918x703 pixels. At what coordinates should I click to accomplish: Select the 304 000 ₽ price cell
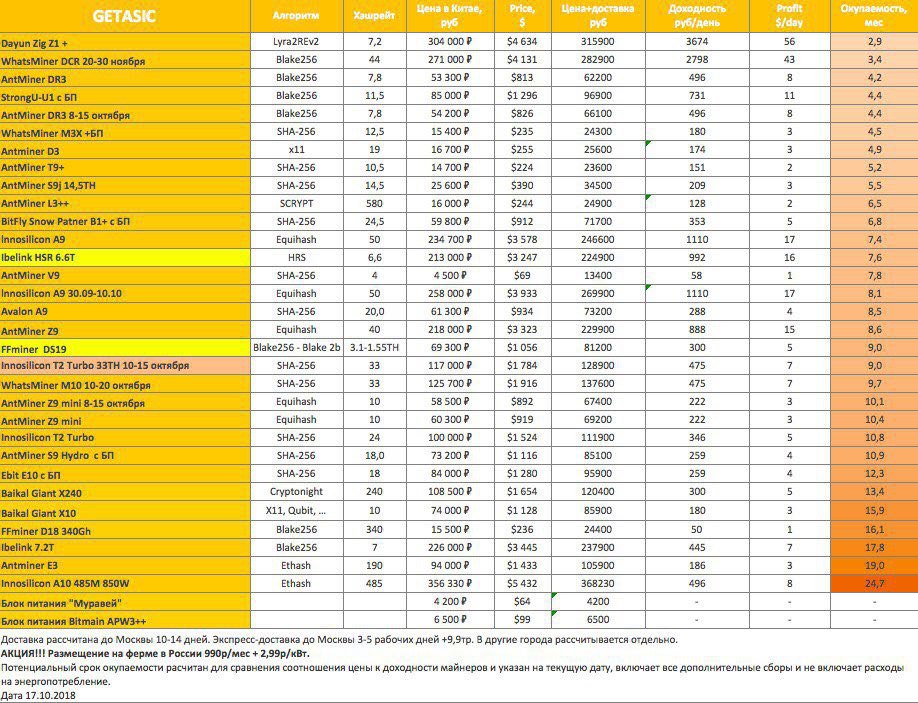tap(450, 42)
